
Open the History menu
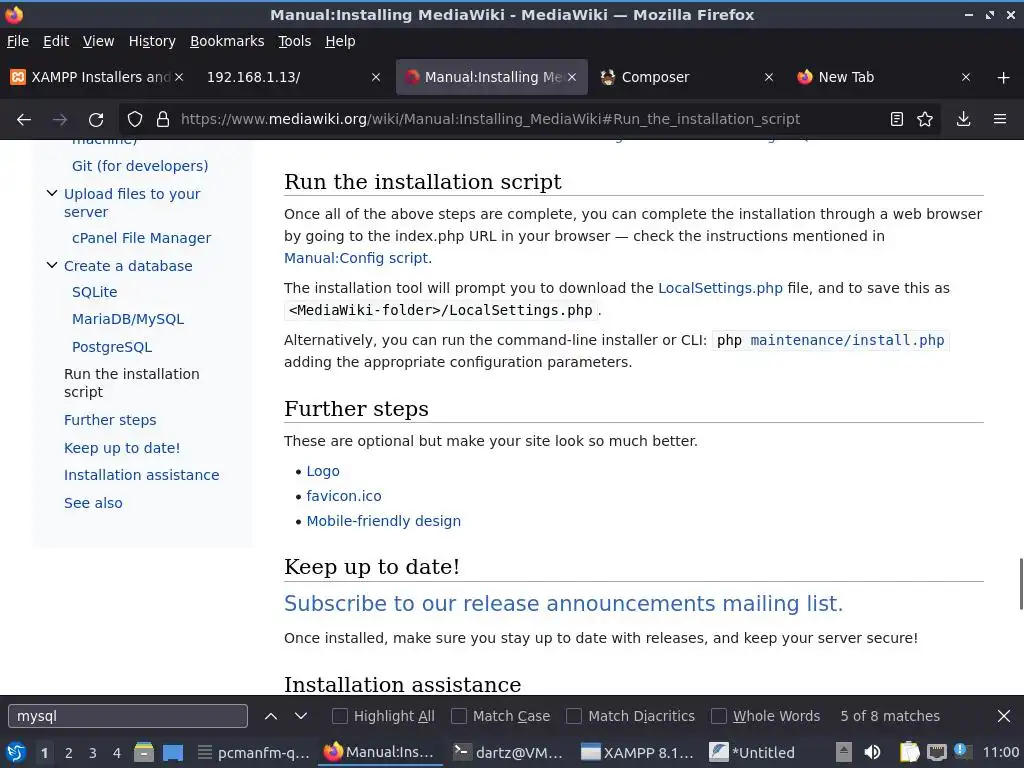[x=152, y=41]
